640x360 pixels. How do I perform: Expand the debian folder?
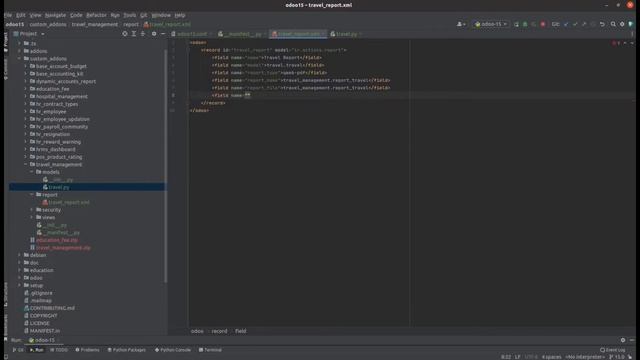[19, 255]
